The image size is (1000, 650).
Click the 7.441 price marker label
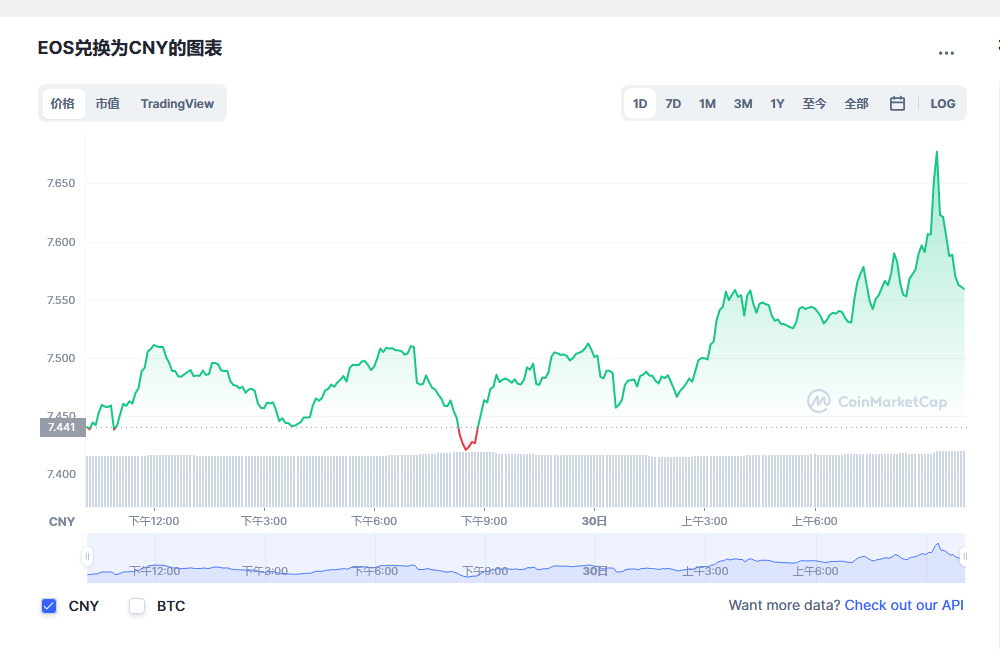[x=62, y=427]
